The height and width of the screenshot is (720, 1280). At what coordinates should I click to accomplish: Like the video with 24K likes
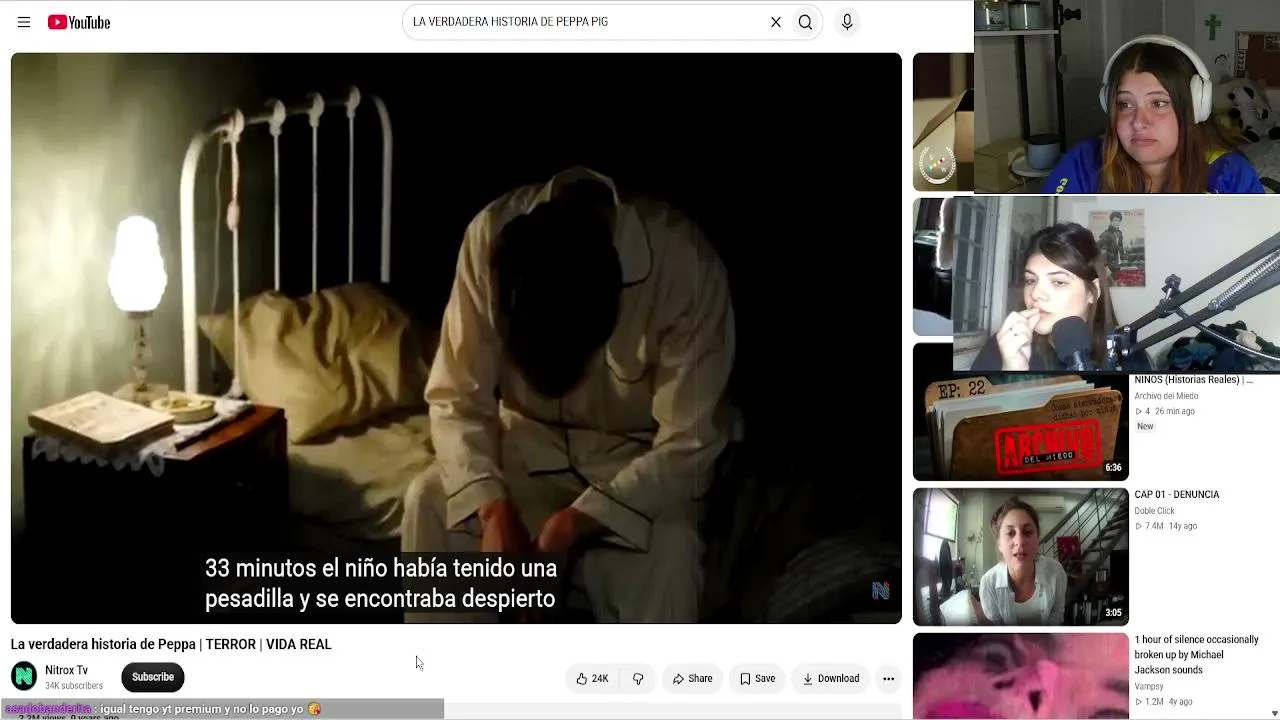tap(592, 678)
